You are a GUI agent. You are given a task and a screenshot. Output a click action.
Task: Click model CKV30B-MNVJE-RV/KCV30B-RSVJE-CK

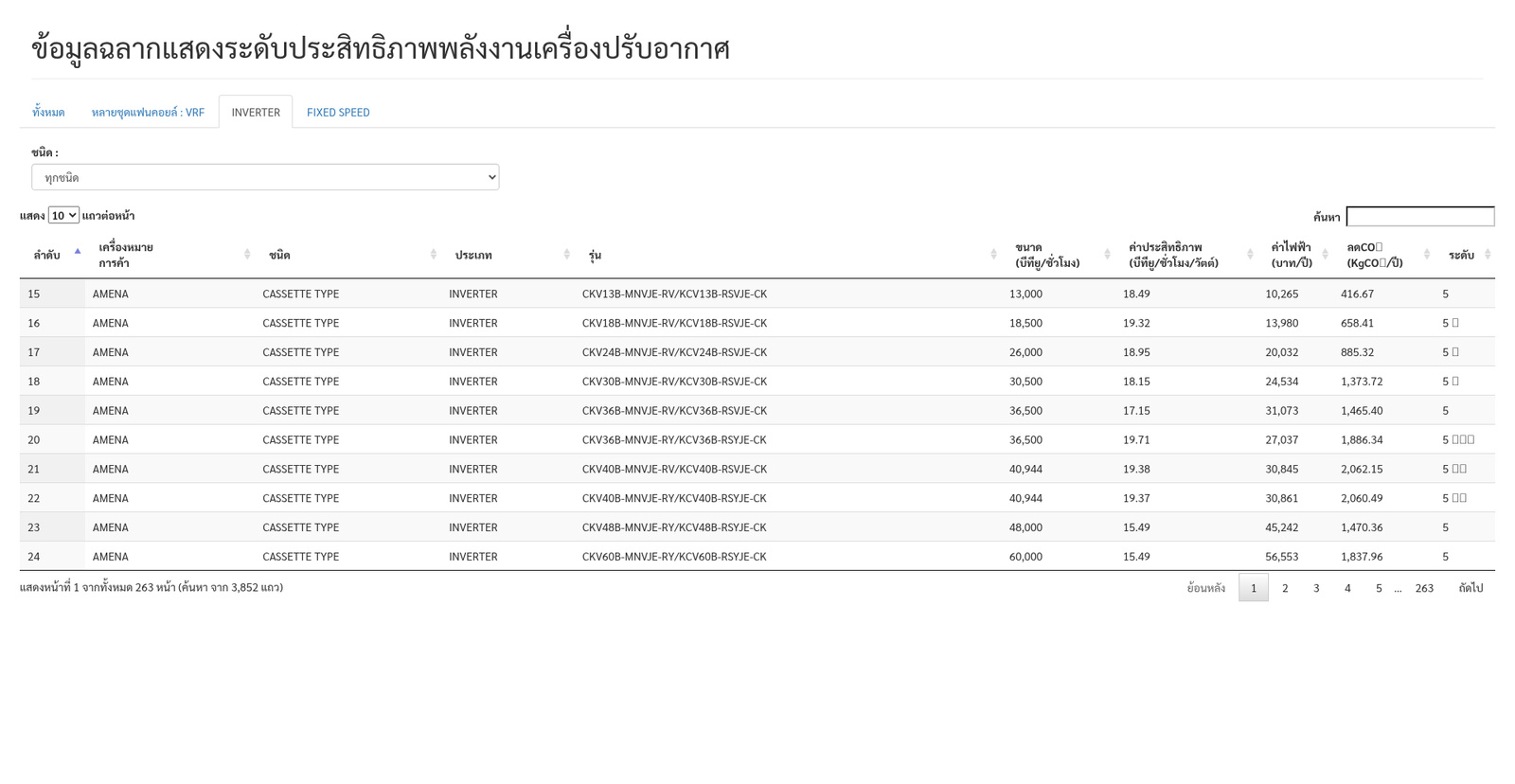coord(674,382)
